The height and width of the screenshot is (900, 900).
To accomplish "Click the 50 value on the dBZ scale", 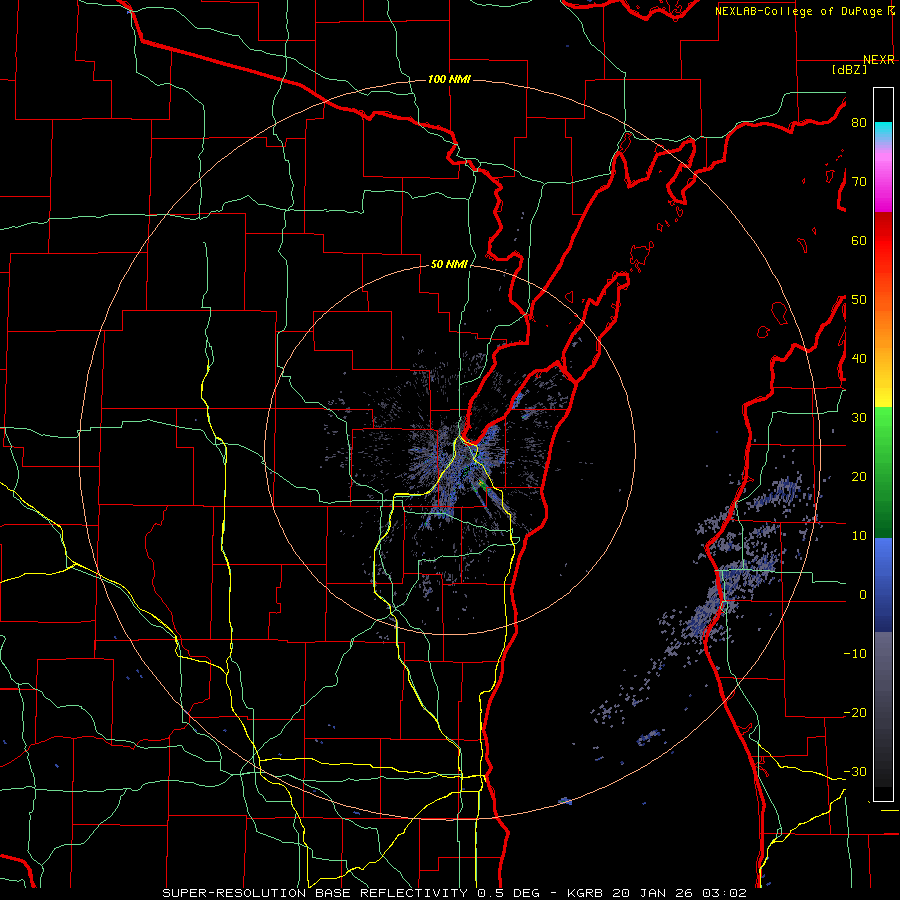I will (859, 300).
